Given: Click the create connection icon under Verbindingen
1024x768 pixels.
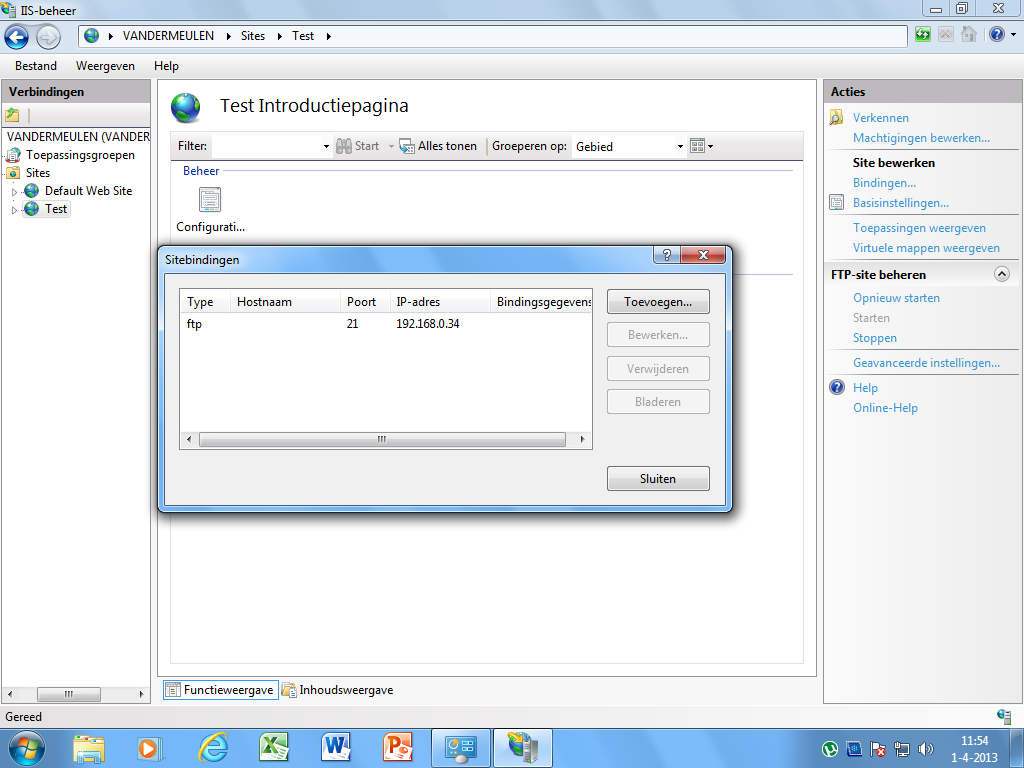Looking at the screenshot, I should 12,116.
